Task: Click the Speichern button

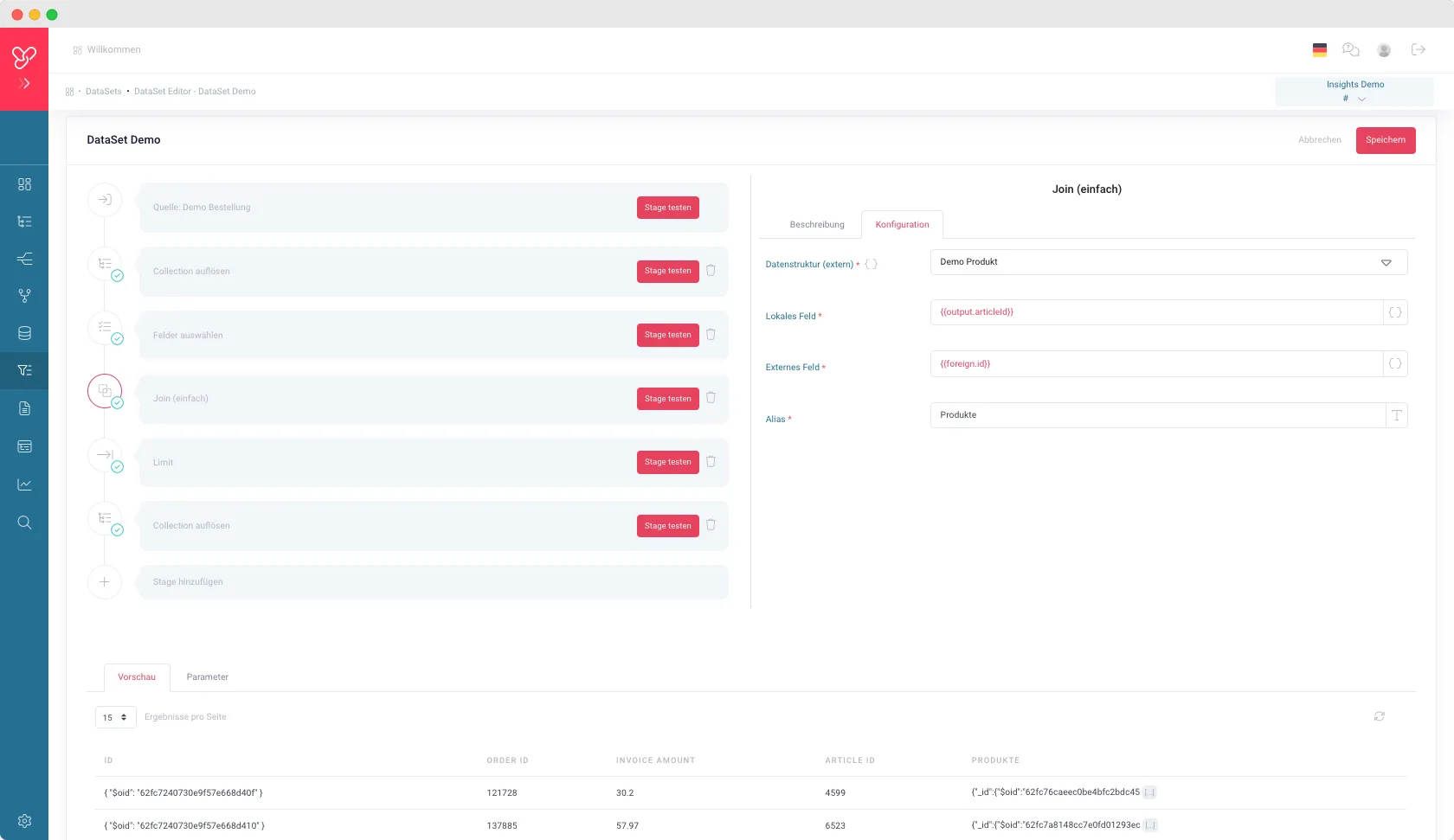Action: click(1386, 140)
